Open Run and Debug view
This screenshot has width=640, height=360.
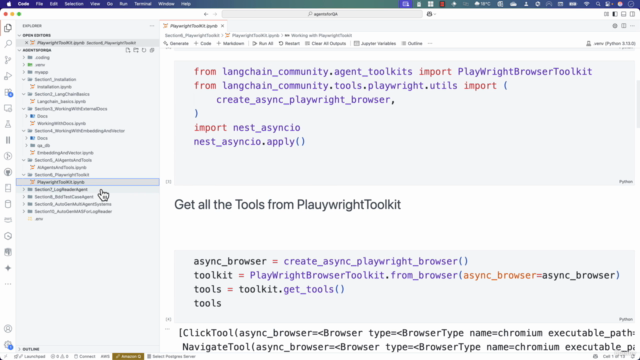coord(8,76)
